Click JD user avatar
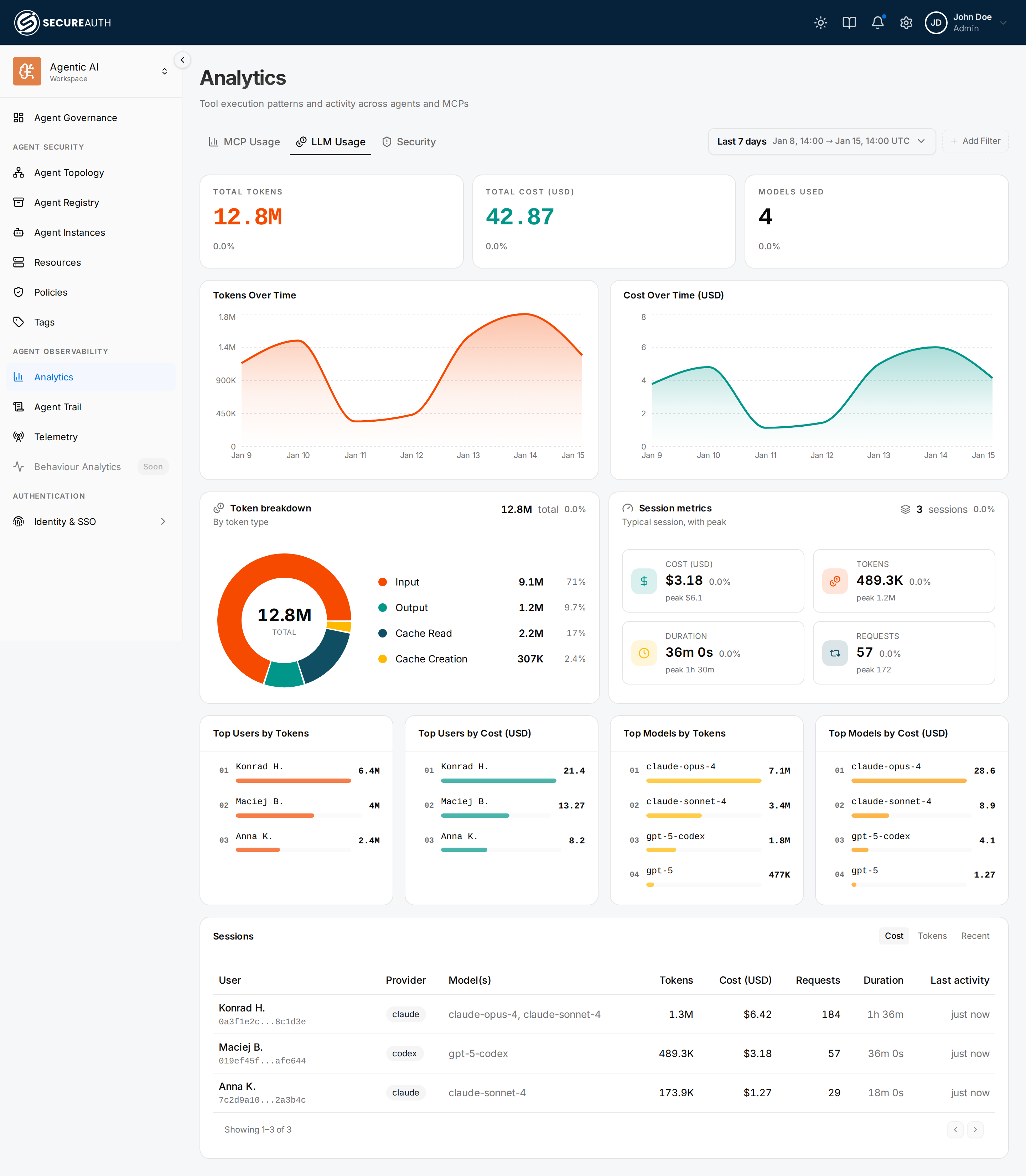The image size is (1026, 1176). tap(936, 23)
